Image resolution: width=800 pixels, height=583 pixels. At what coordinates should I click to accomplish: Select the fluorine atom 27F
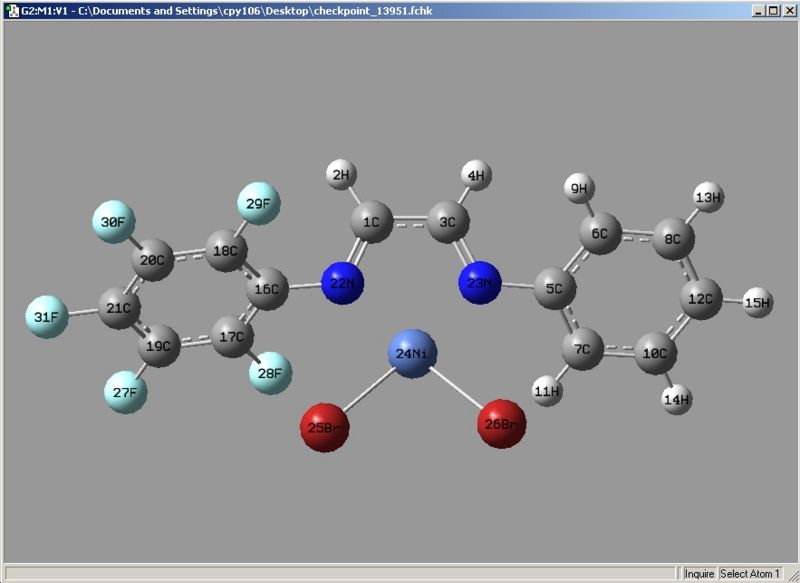click(126, 391)
